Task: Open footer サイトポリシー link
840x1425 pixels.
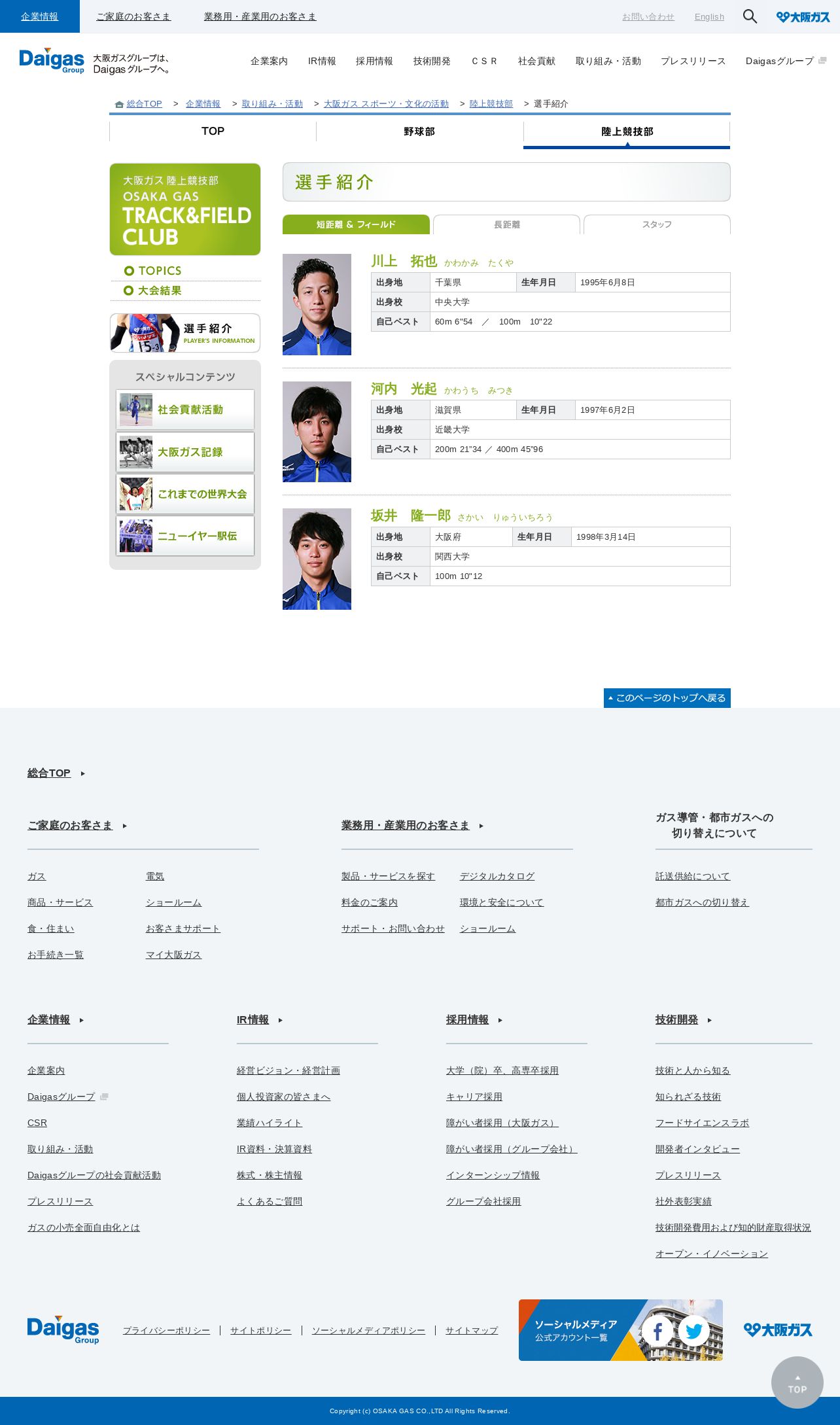Action: pos(260,1331)
